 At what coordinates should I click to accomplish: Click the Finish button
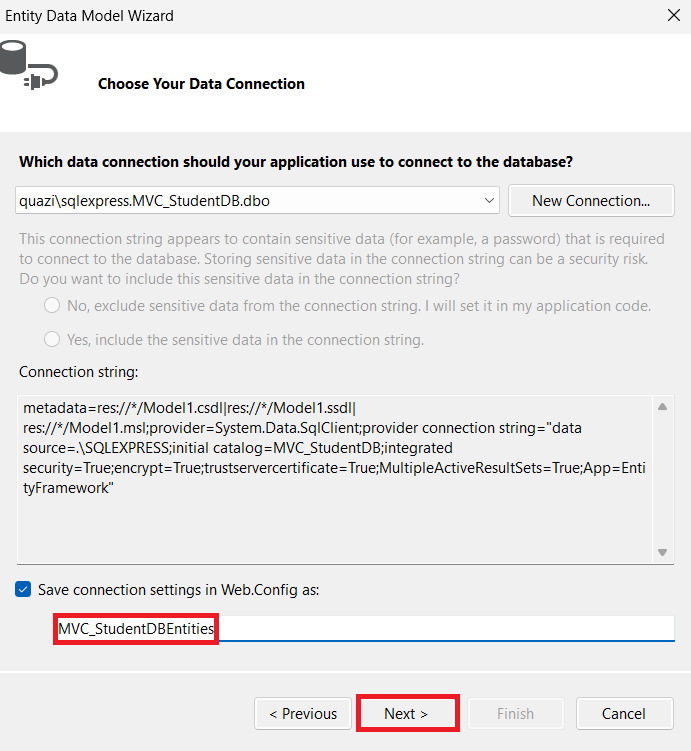pyautogui.click(x=516, y=713)
